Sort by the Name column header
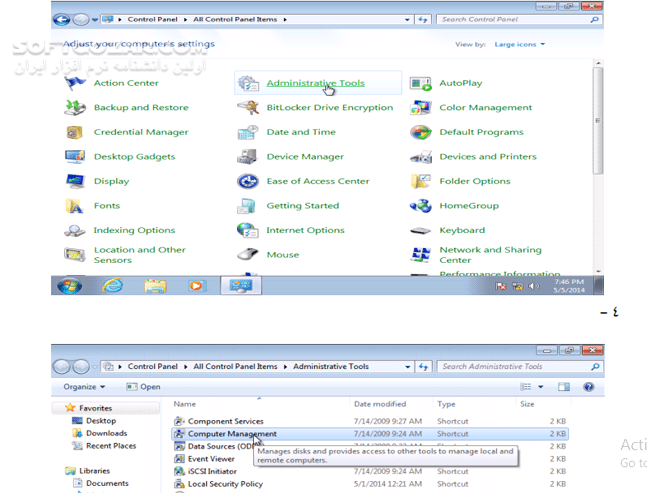The height and width of the screenshot is (493, 650). tap(185, 404)
